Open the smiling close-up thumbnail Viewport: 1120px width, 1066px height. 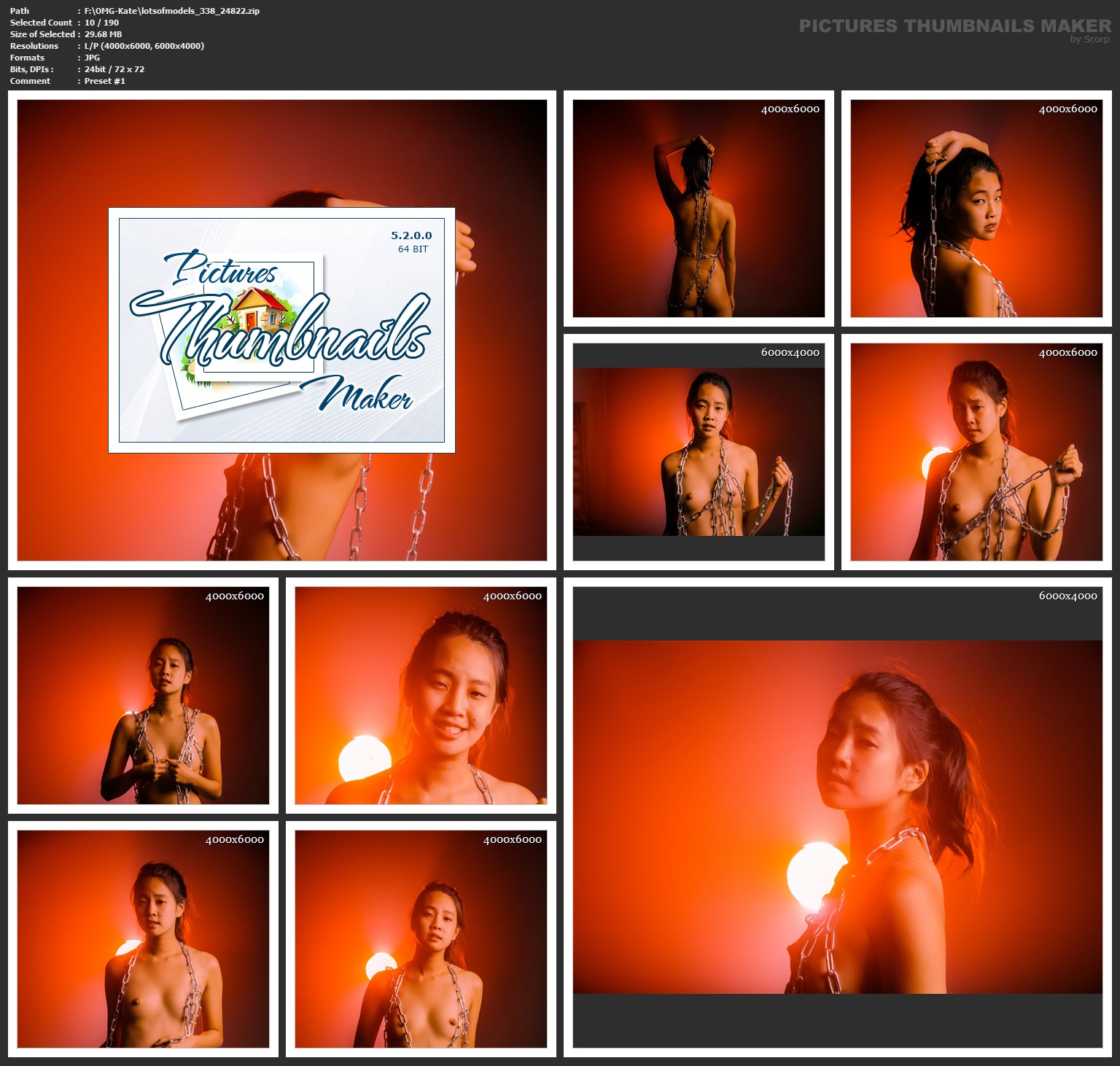421,696
